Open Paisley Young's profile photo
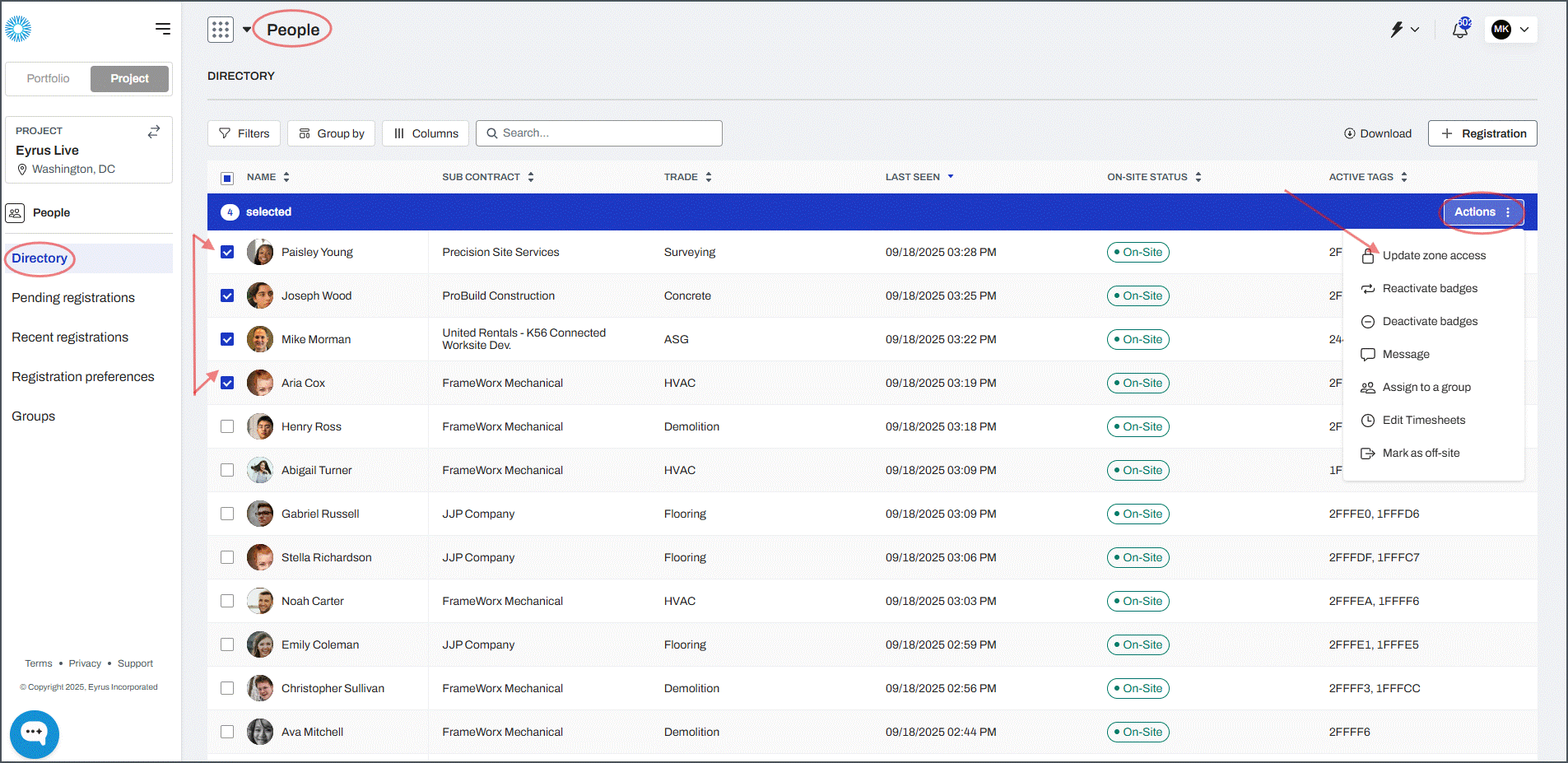This screenshot has height=763, width=1568. pyautogui.click(x=260, y=252)
